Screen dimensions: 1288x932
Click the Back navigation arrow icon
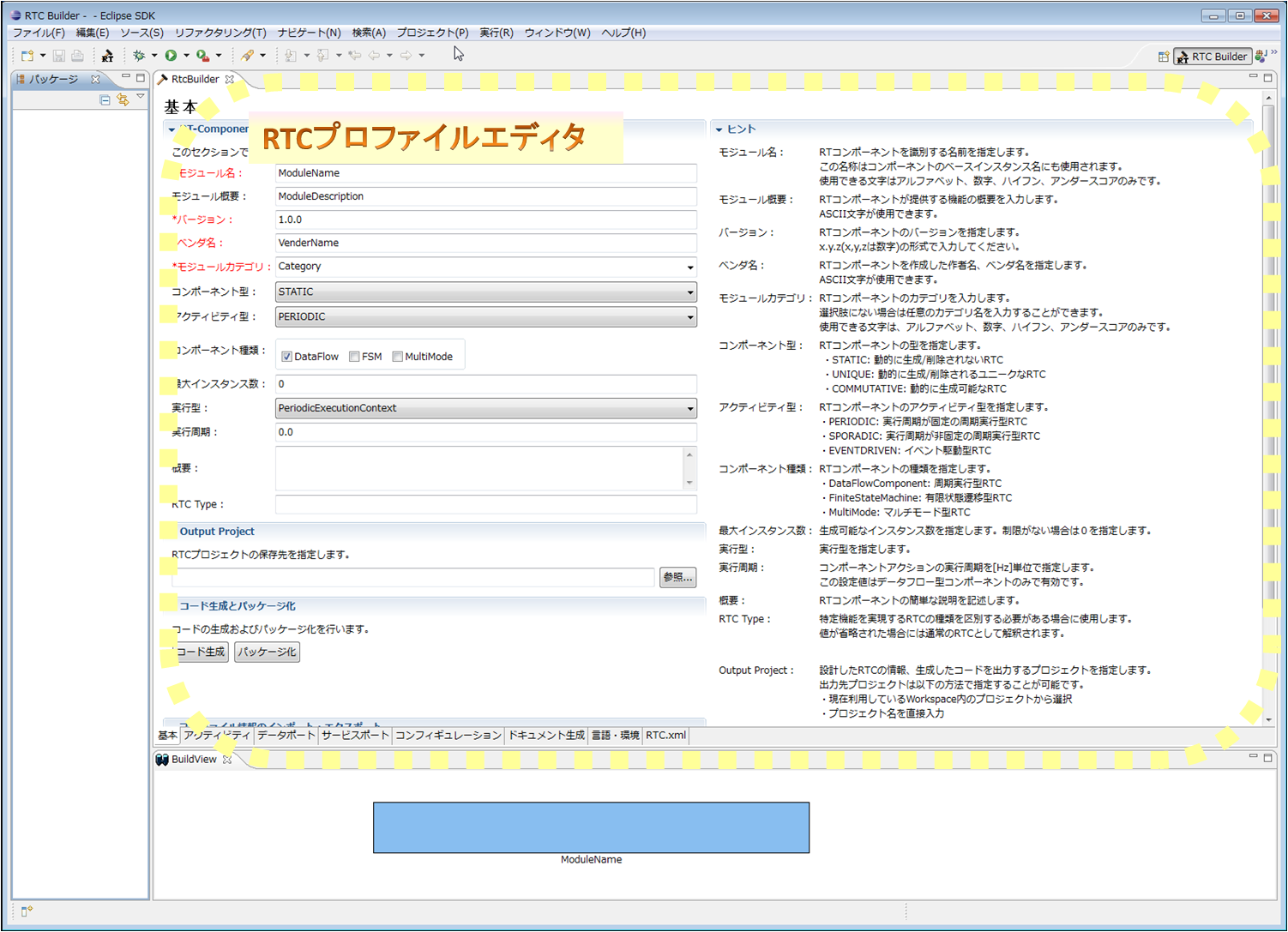(374, 56)
